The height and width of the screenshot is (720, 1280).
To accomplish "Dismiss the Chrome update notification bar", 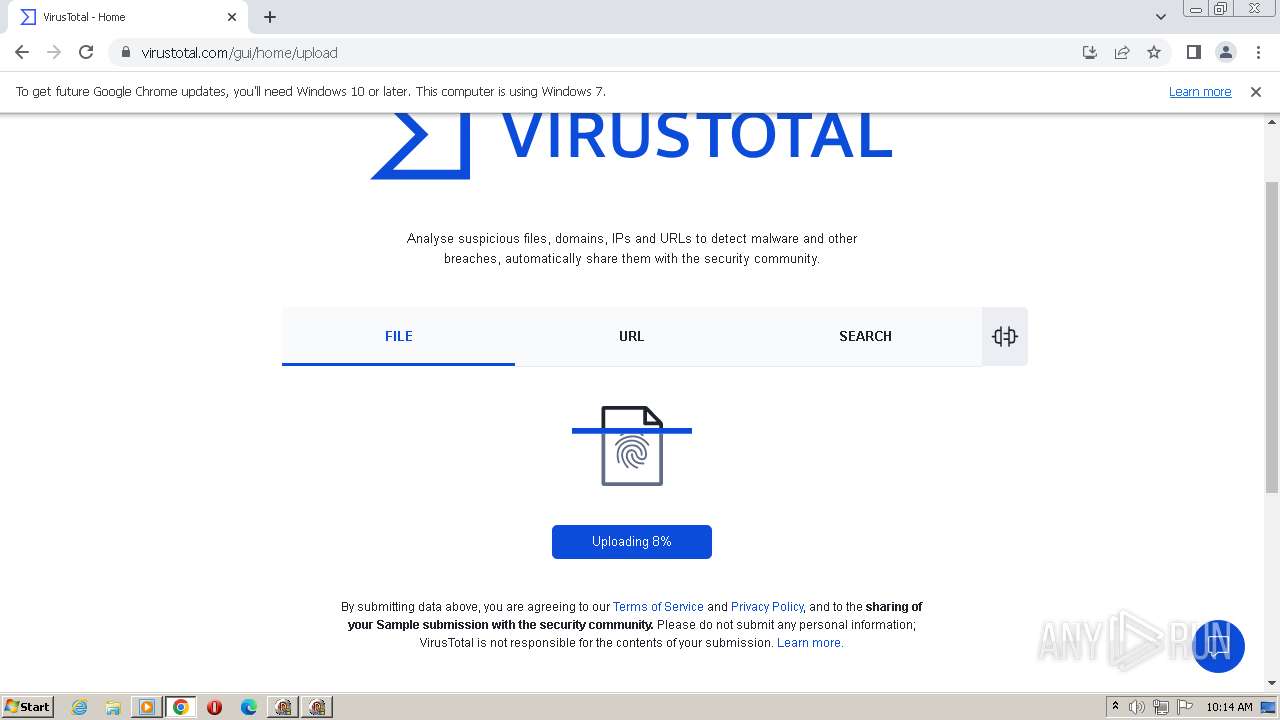I will click(x=1256, y=91).
